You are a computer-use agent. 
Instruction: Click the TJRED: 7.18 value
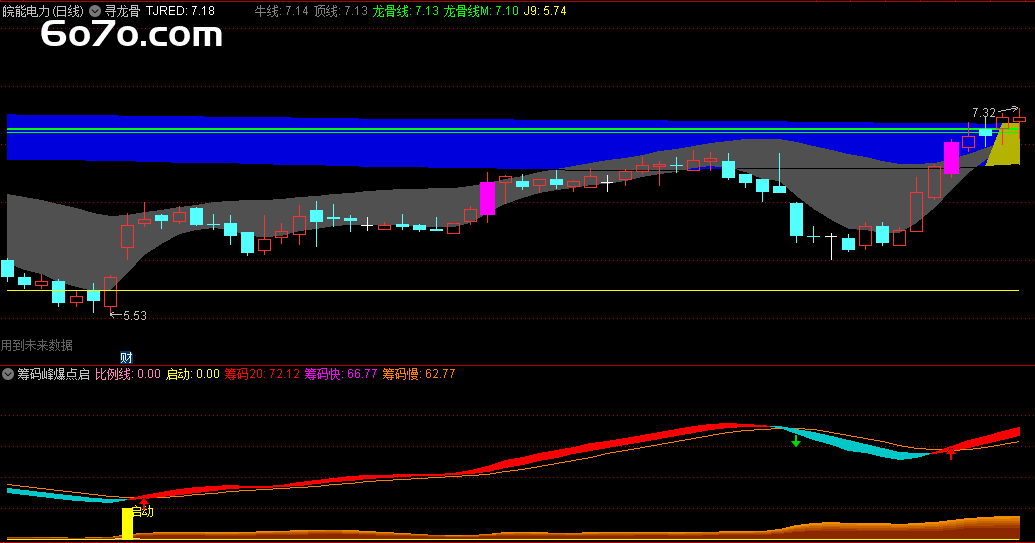[180, 11]
